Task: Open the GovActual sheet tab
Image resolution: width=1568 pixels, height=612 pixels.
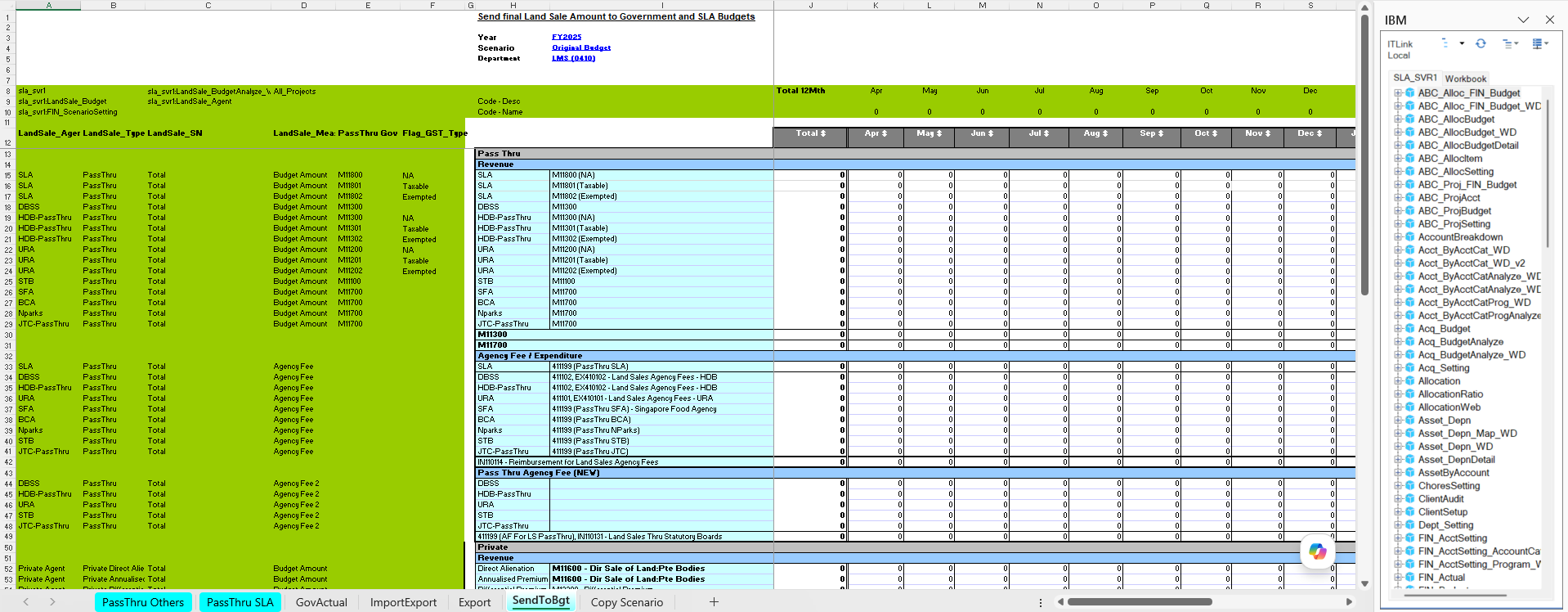Action: [321, 602]
